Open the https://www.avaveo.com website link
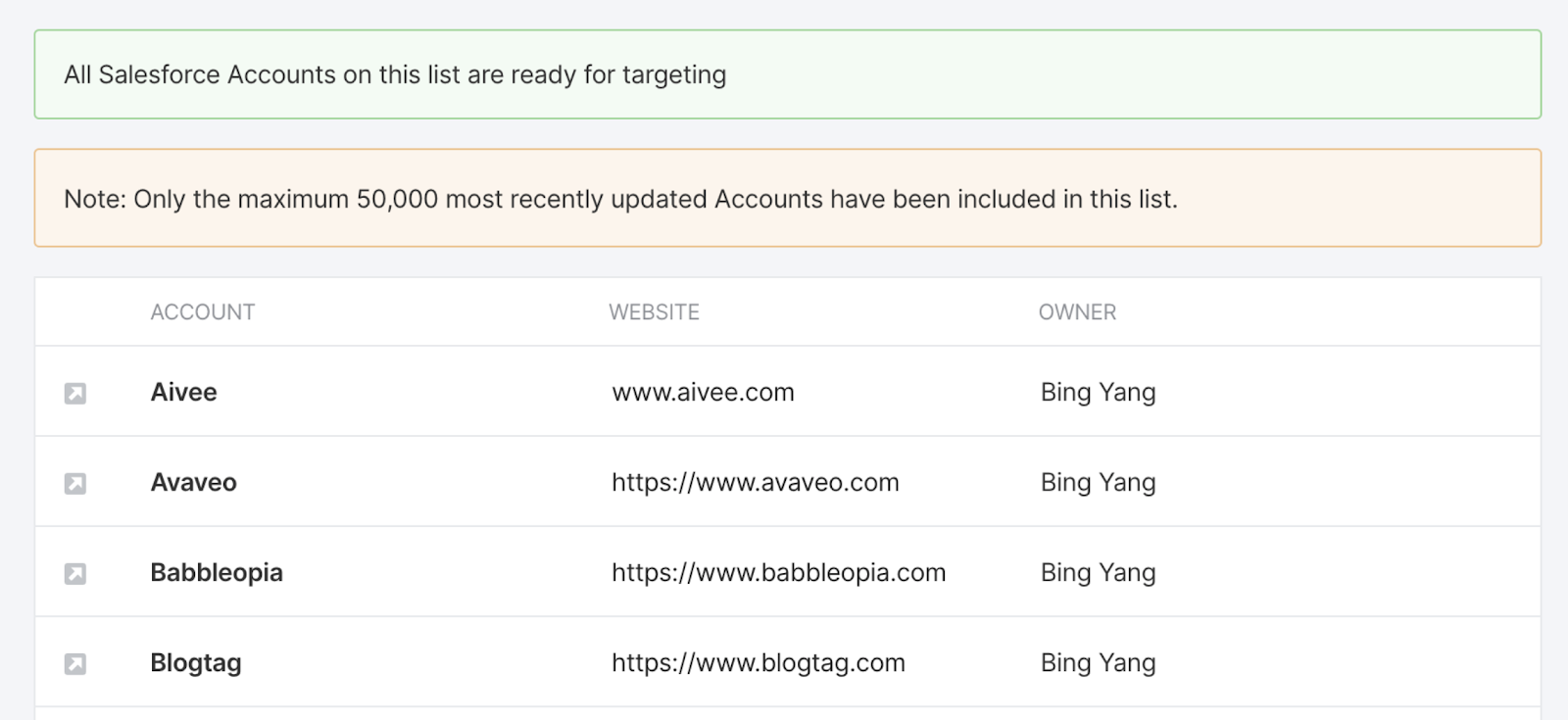The width and height of the screenshot is (1568, 720). pyautogui.click(x=755, y=482)
